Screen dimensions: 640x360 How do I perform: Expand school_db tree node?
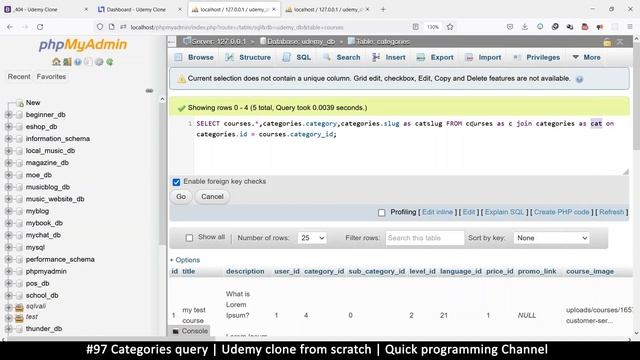[x=9, y=296]
